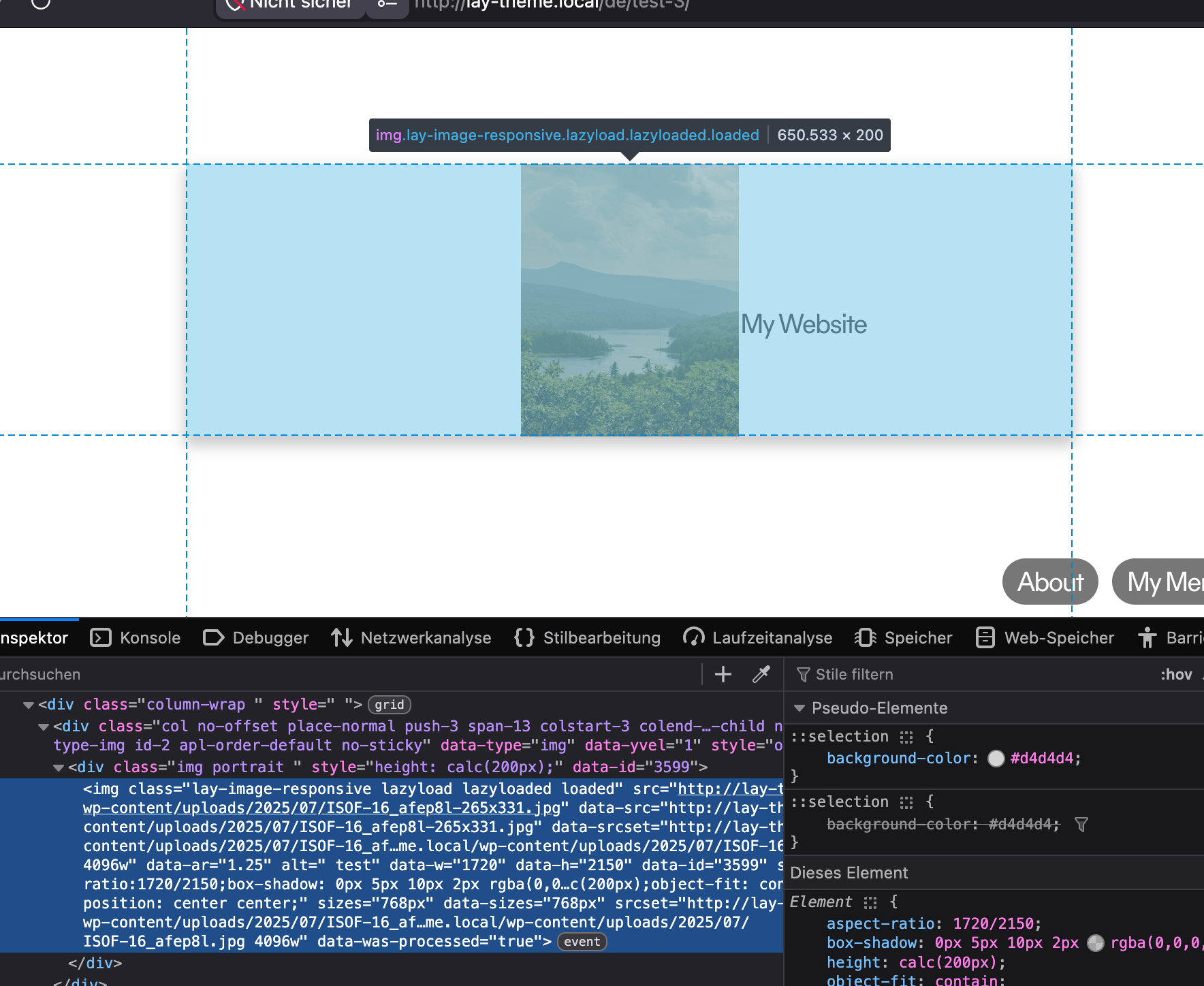Open the Laufzeitanalyse tab
The height and width of the screenshot is (986, 1204).
[758, 638]
